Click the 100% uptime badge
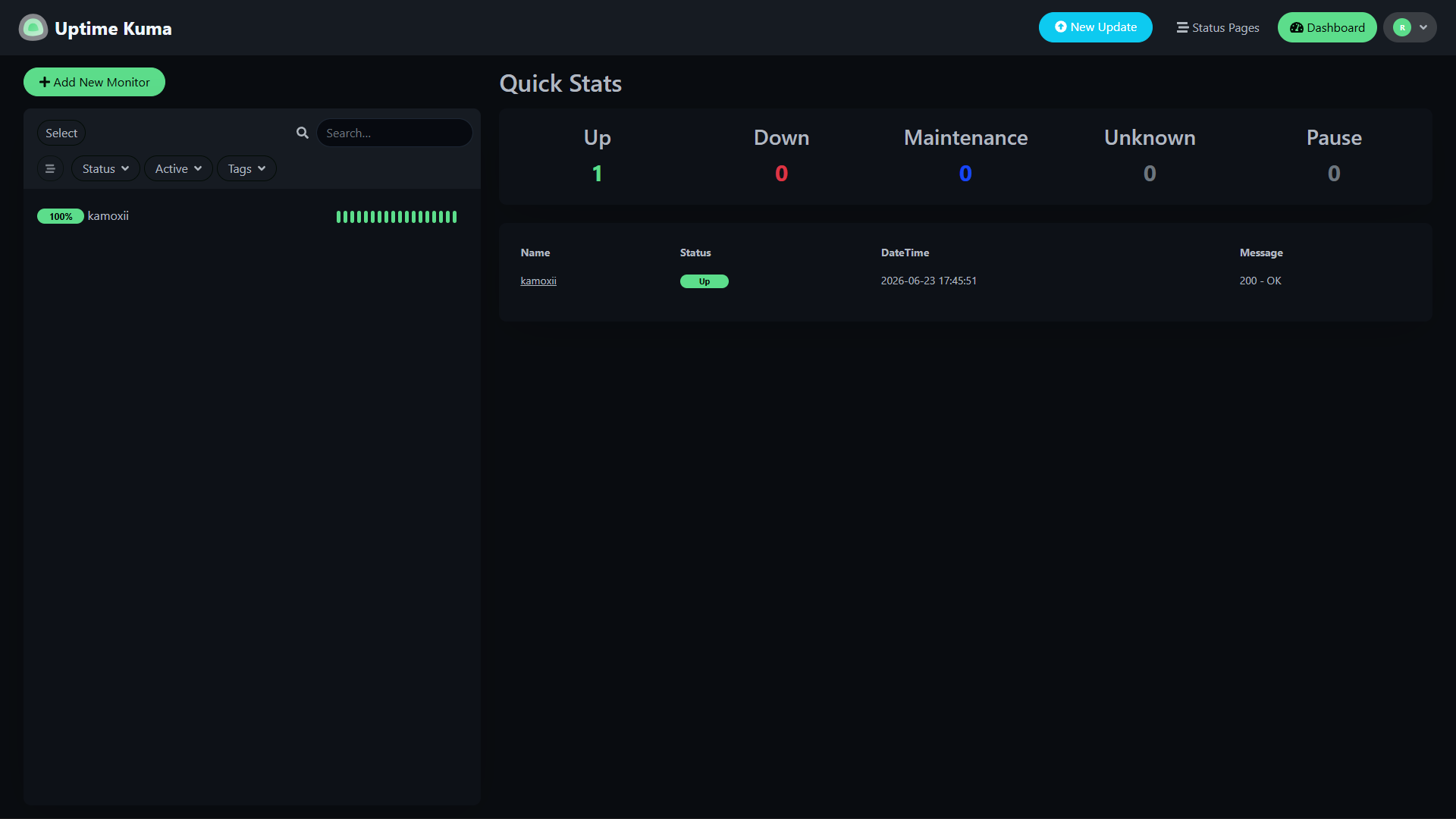Screen dimensions: 1456x819 pos(61,216)
